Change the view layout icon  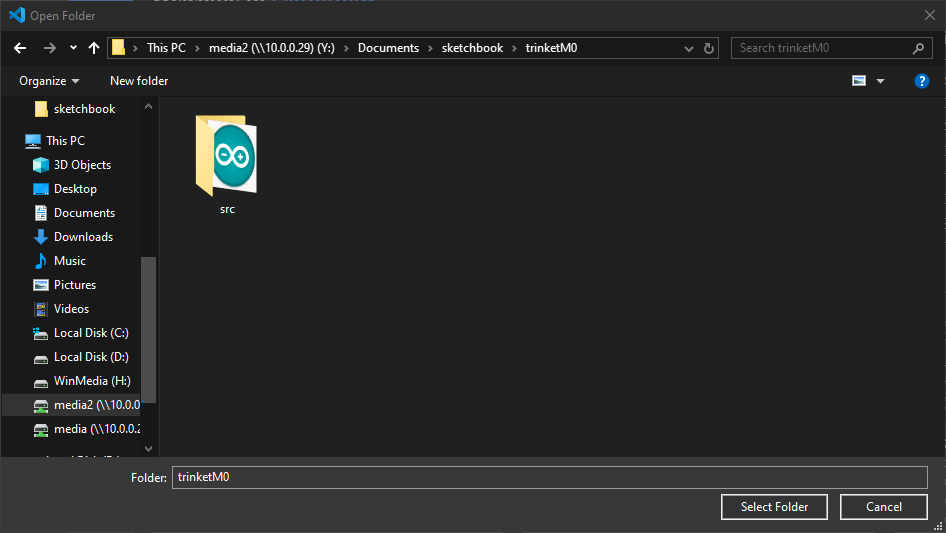tap(859, 81)
